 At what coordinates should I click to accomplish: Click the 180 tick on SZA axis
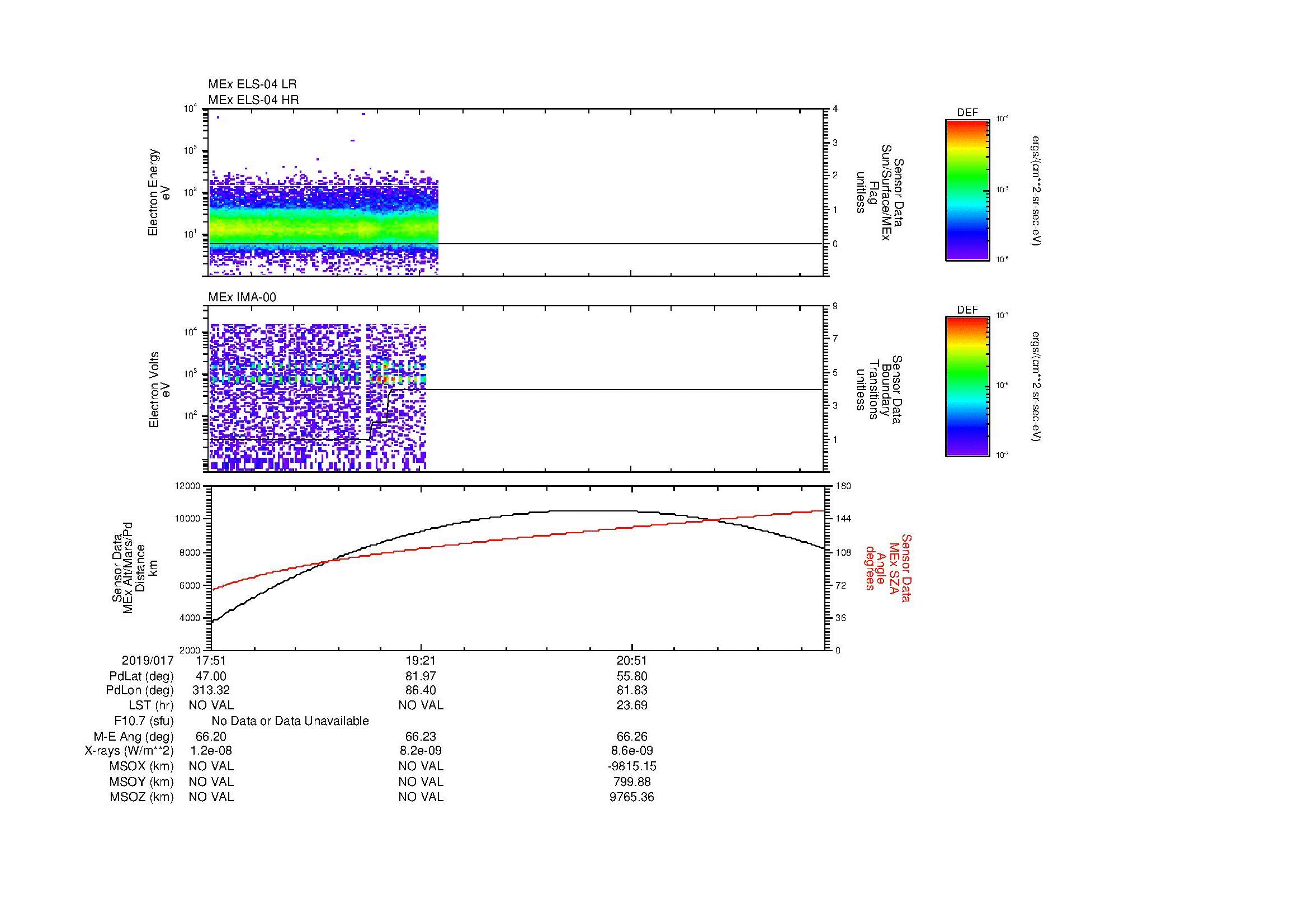pyautogui.click(x=843, y=486)
